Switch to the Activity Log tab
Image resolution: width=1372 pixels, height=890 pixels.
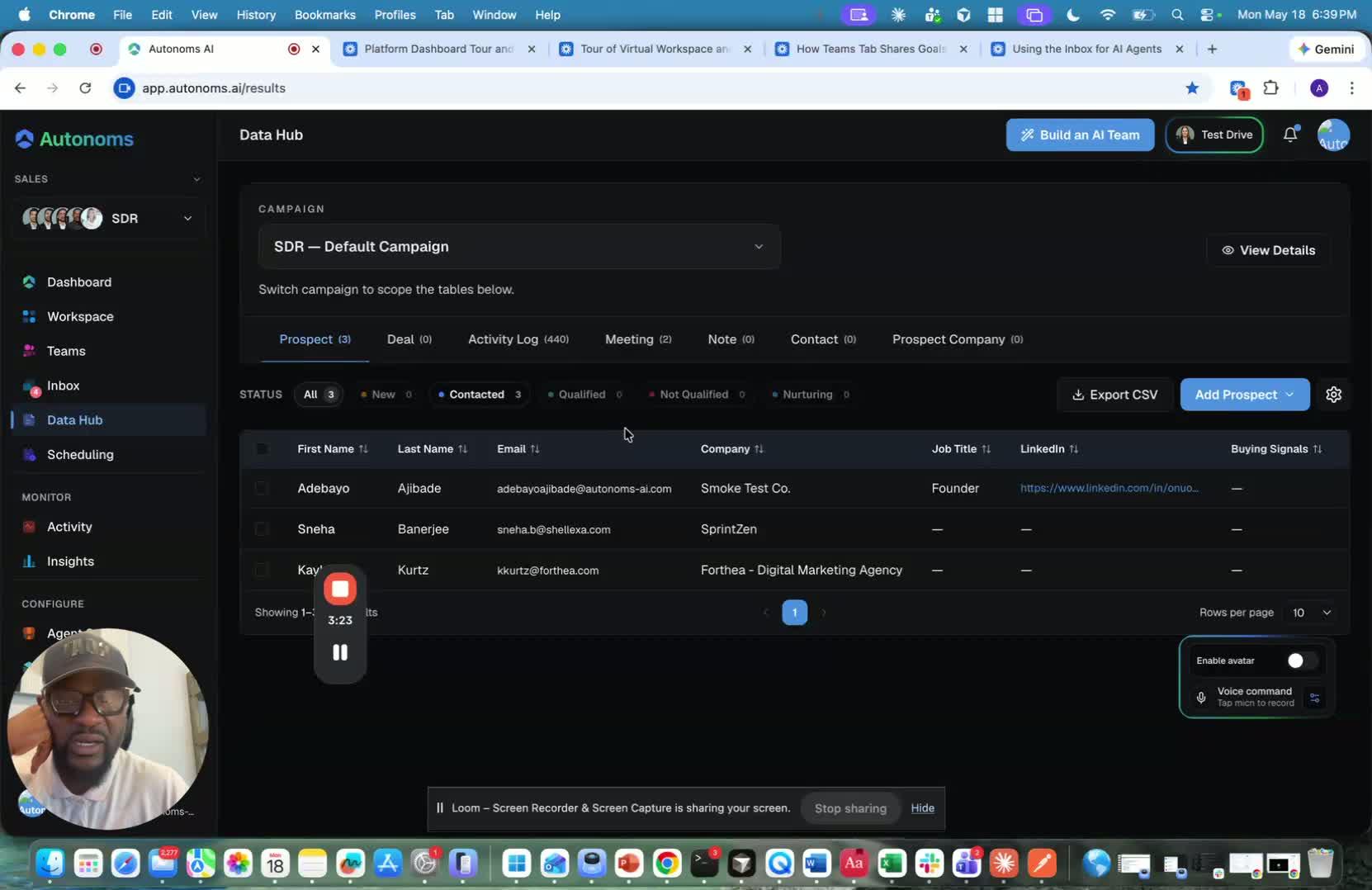(x=518, y=339)
